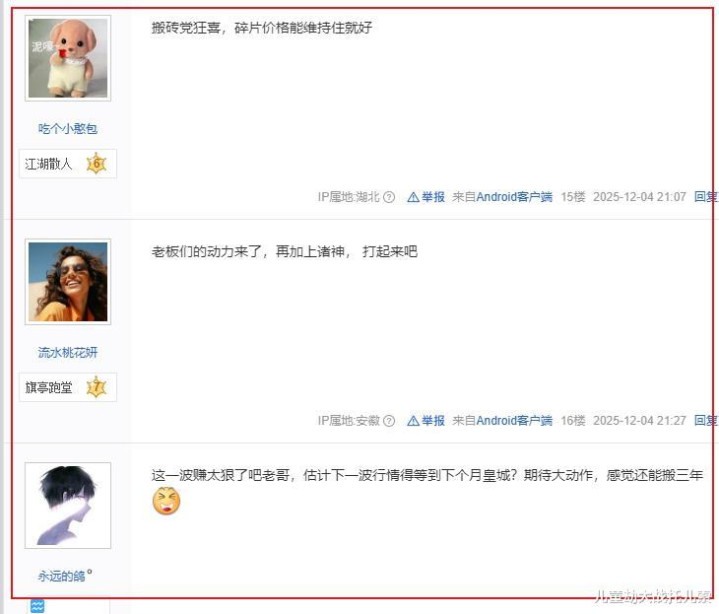Click the laughing emoji in third comment
719x614 pixels.
(x=166, y=501)
